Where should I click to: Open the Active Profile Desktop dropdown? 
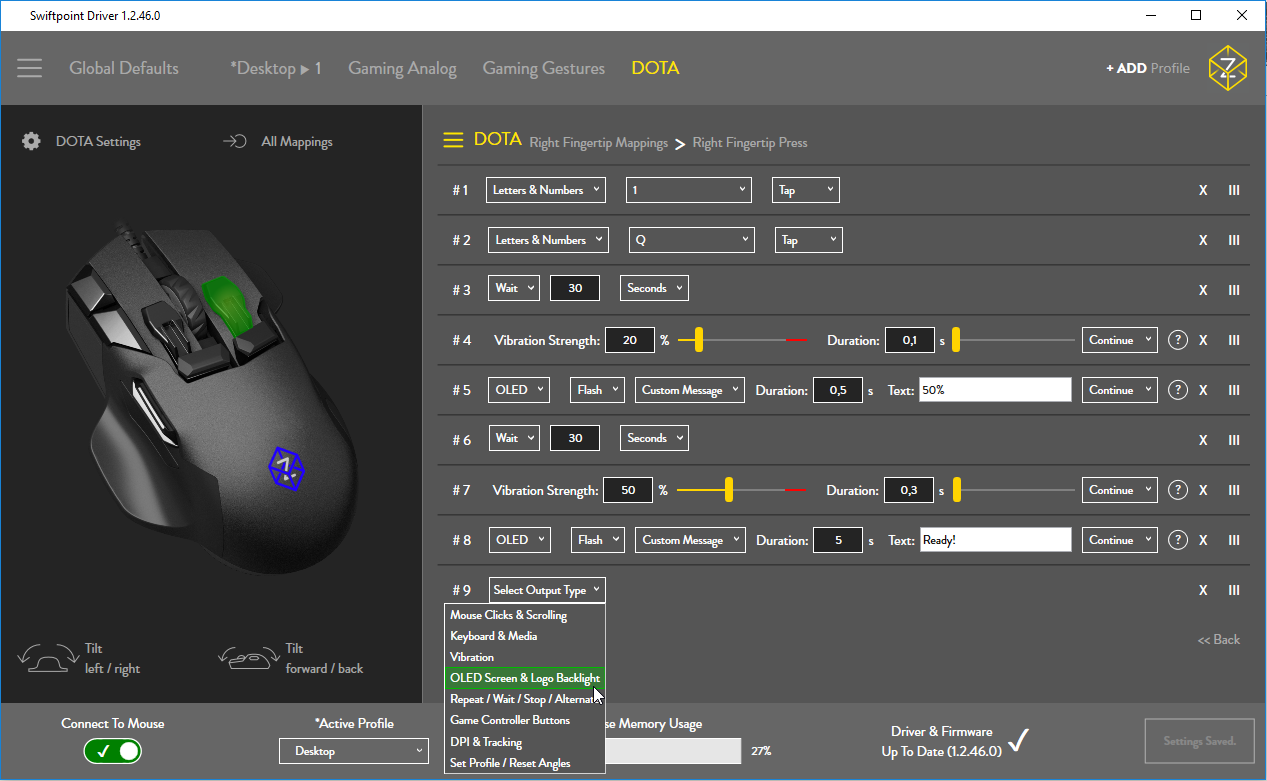point(354,751)
